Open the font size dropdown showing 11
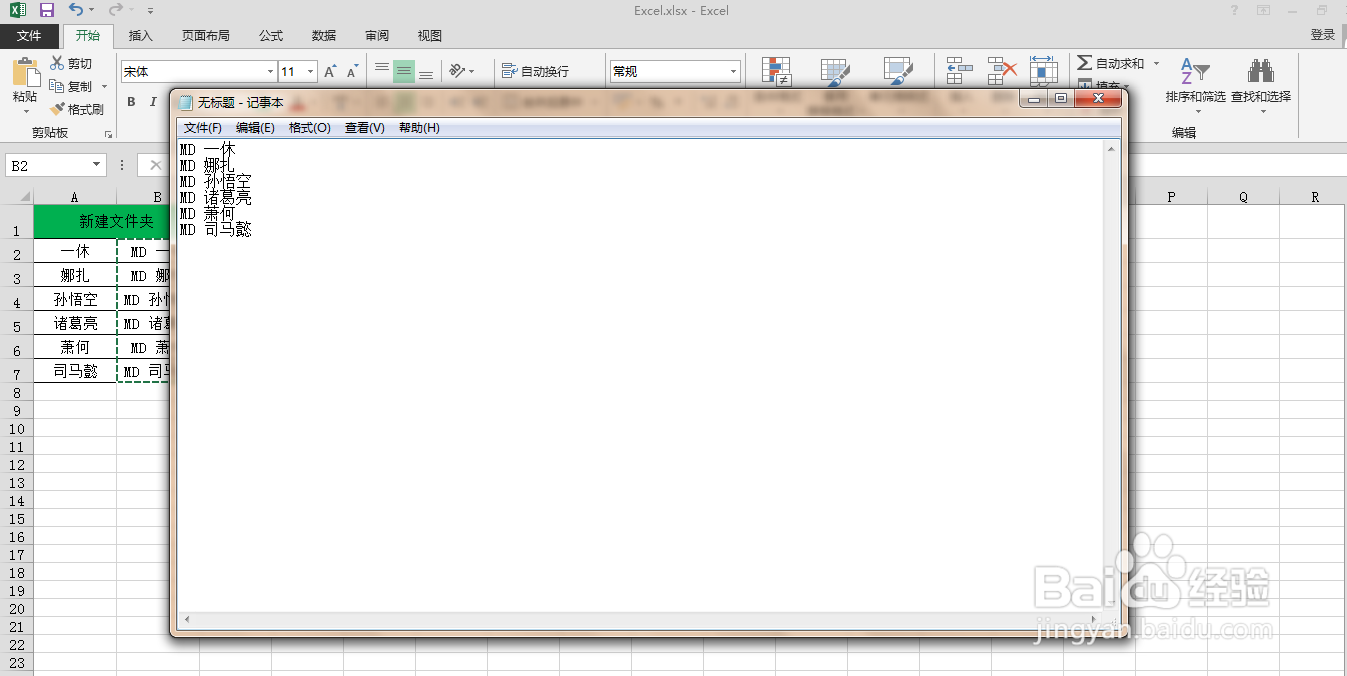The height and width of the screenshot is (676, 1347). point(311,72)
